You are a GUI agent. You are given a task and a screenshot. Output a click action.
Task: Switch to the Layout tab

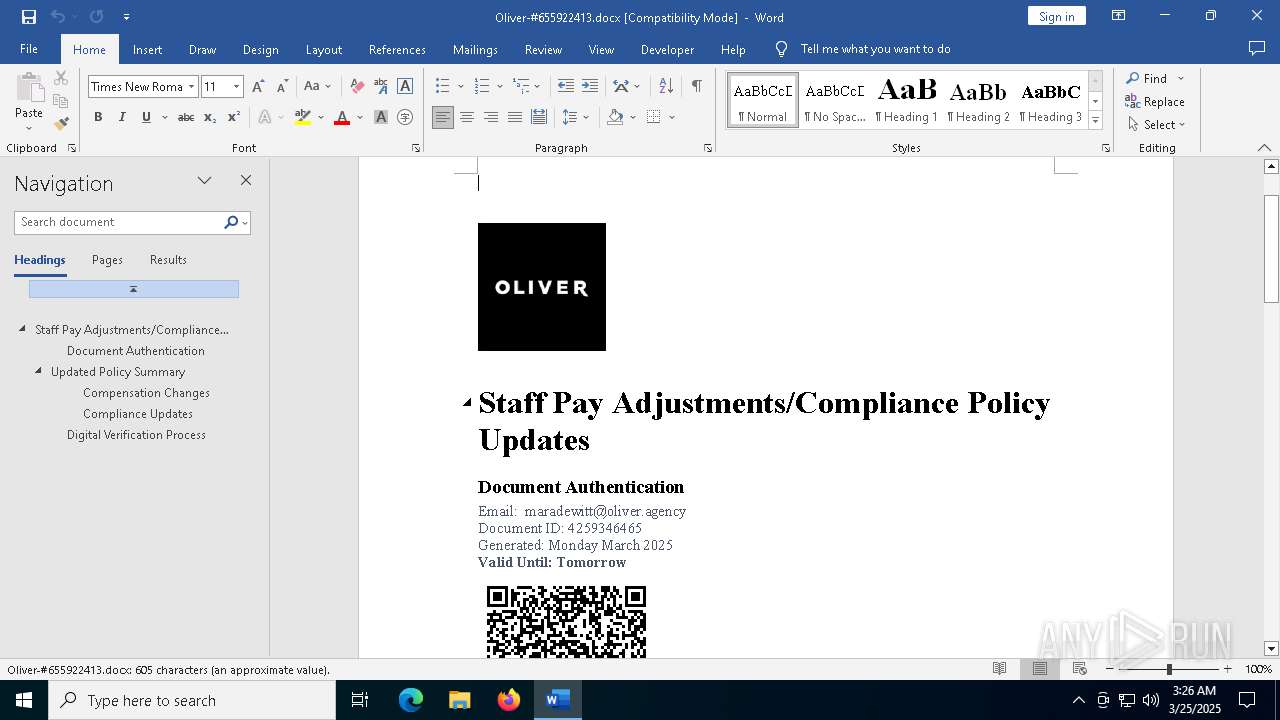324,49
